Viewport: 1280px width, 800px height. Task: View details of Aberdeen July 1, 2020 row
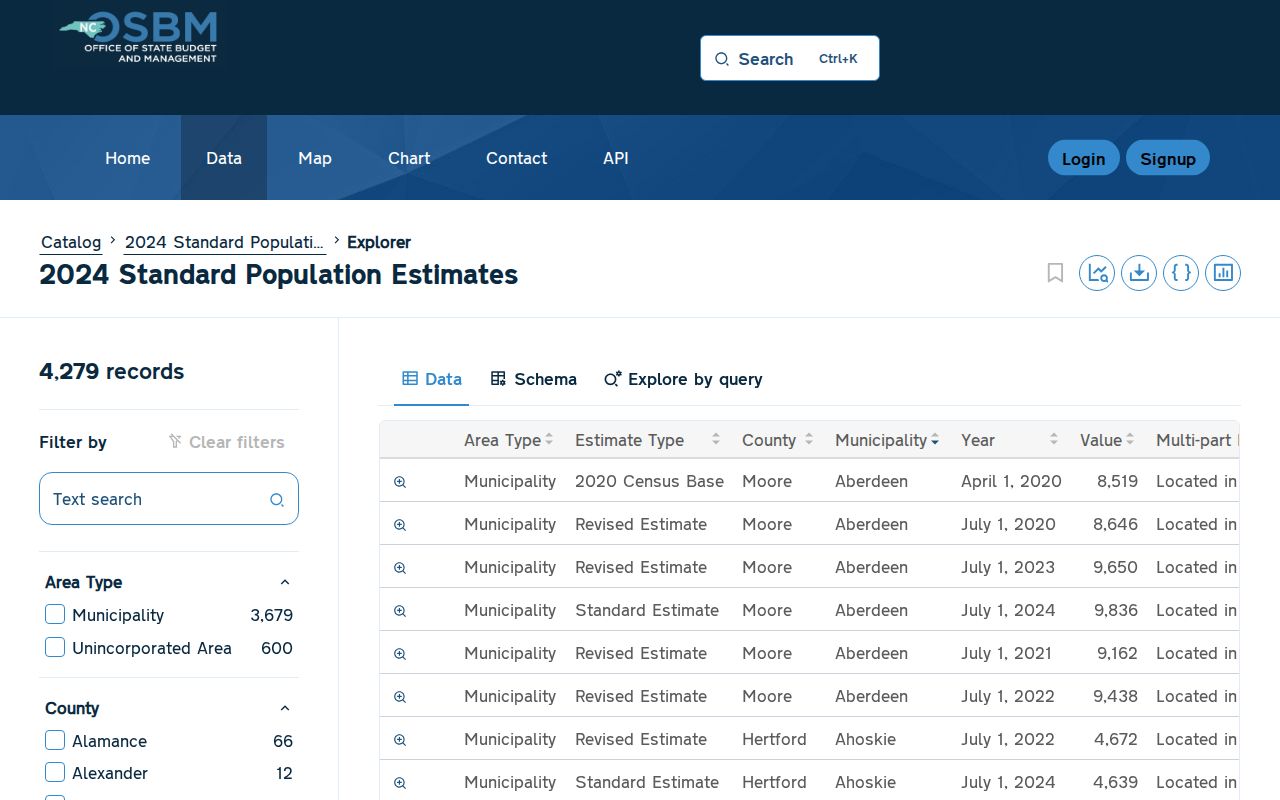coord(400,525)
